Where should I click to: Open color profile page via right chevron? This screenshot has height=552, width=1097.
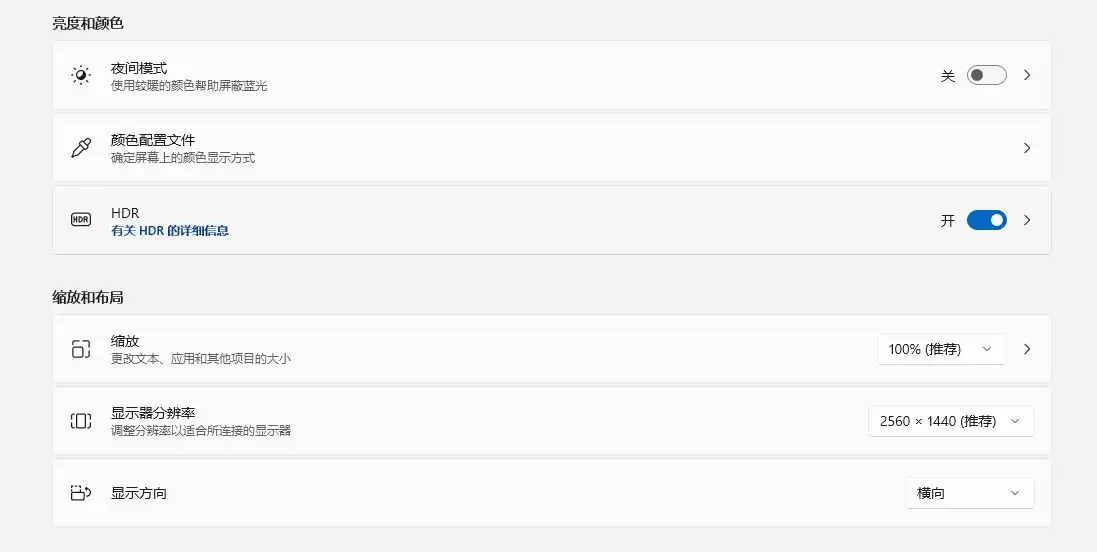[1027, 148]
